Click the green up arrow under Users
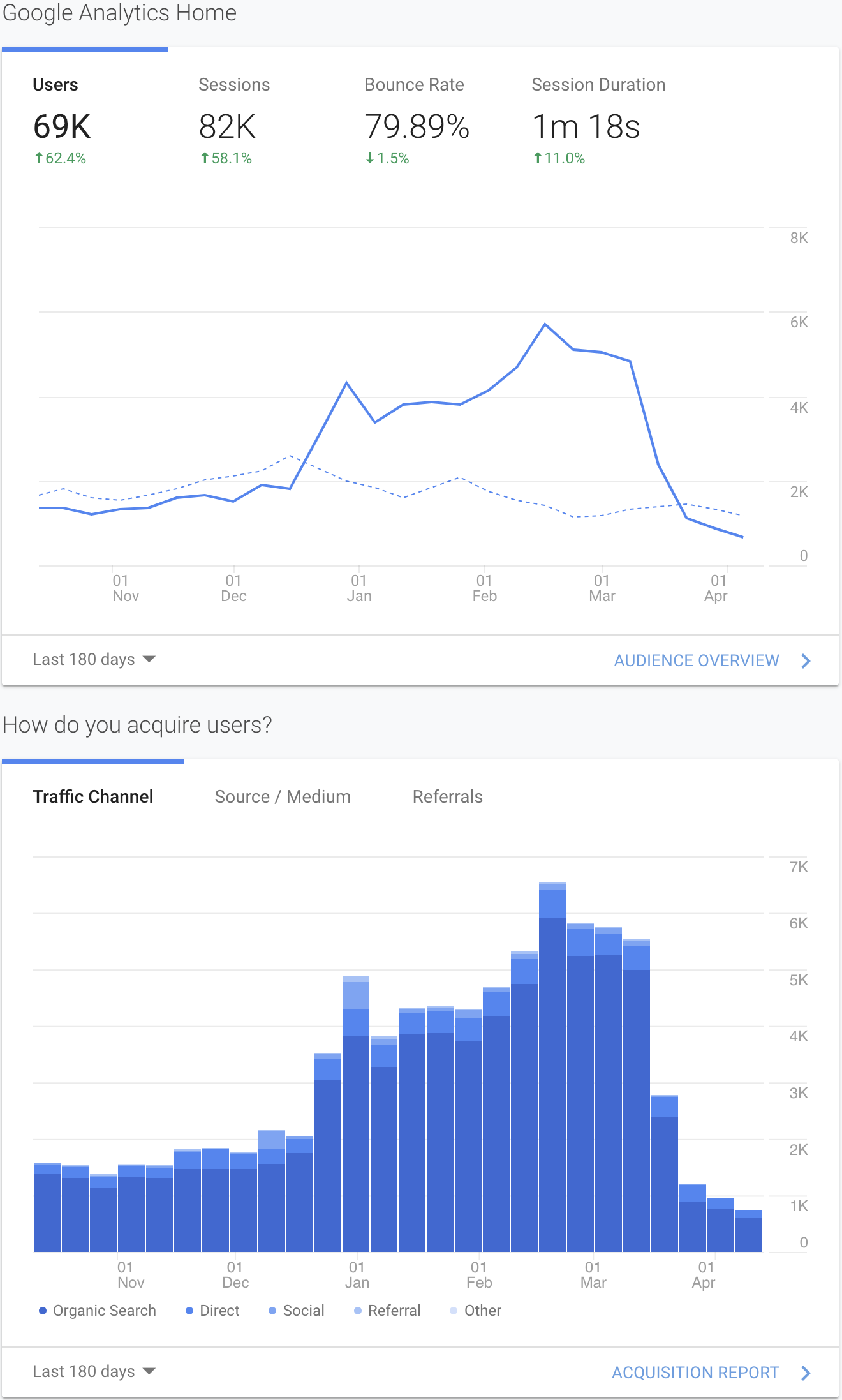Screen dimensions: 842x1400 click(39, 158)
